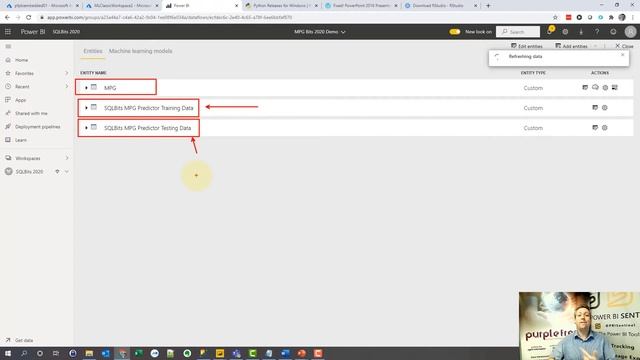The width and height of the screenshot is (640, 360).
Task: Edit the SQLBits MPG Predictor Training Data entity
Action: 595,108
